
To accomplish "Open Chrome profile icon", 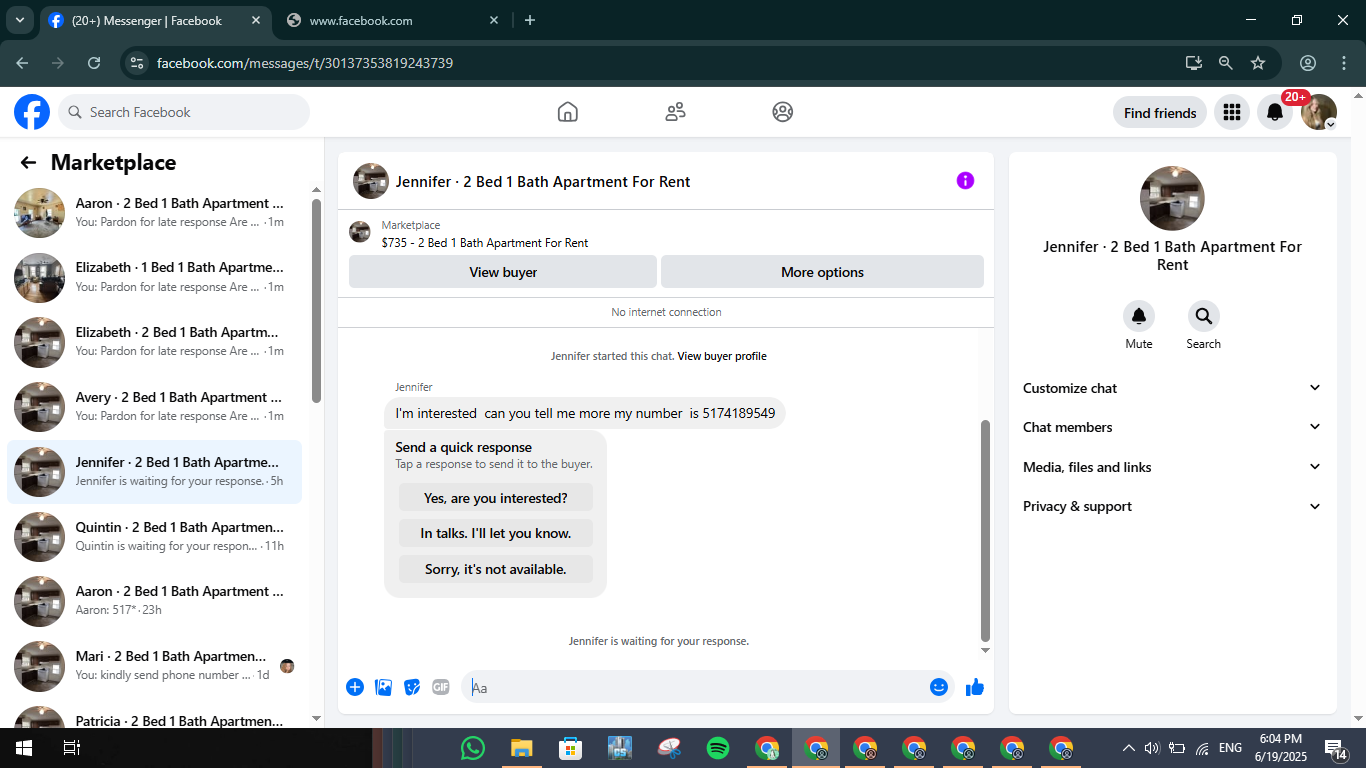I will 1308,63.
